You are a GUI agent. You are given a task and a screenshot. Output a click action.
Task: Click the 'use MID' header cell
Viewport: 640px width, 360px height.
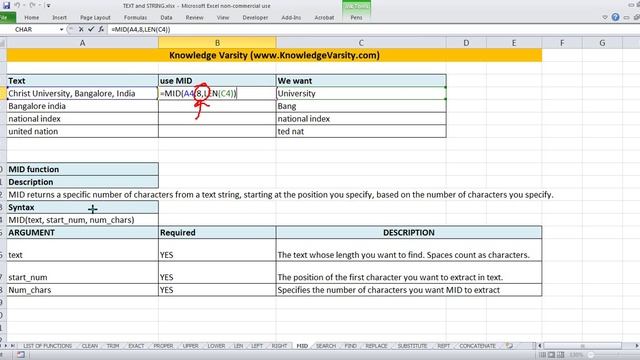(217, 81)
